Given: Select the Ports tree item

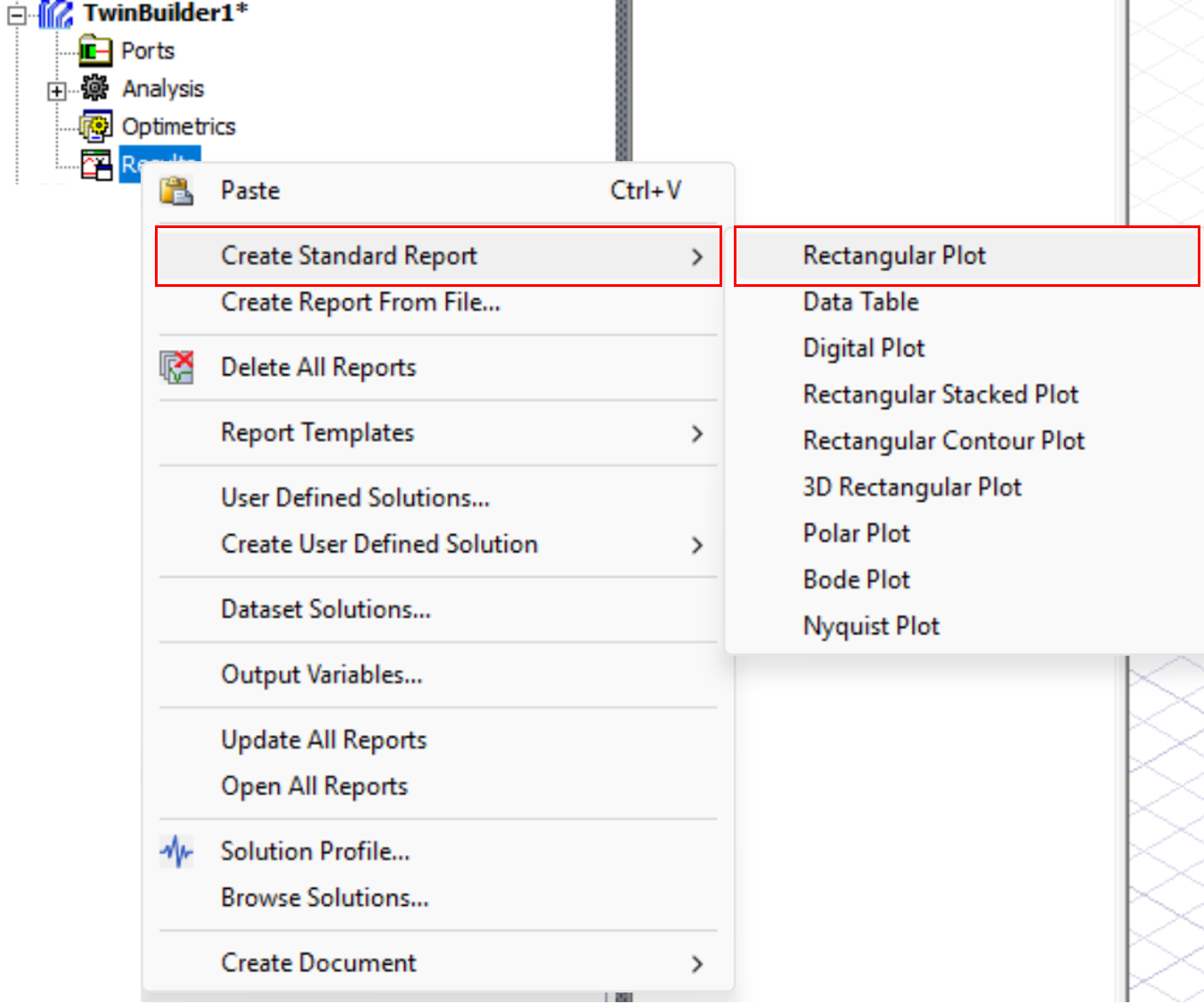Looking at the screenshot, I should click(x=148, y=51).
